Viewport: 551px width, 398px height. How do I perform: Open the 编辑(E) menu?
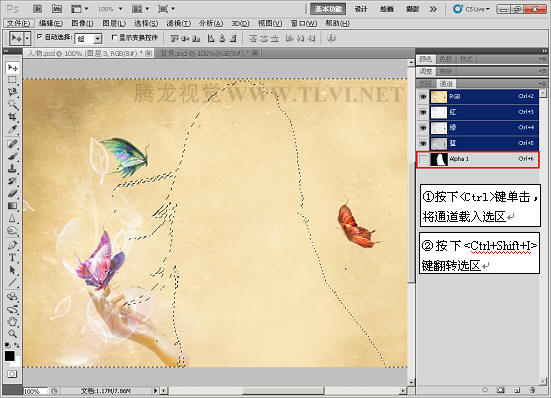51,24
